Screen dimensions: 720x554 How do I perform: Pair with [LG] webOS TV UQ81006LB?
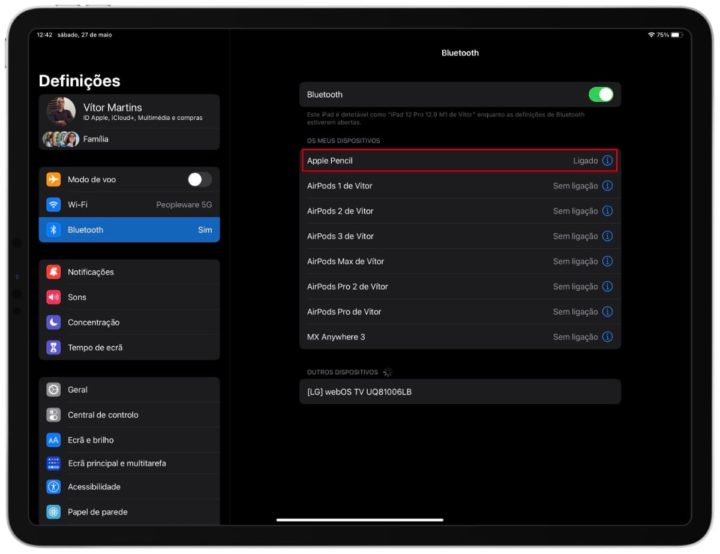tap(460, 392)
